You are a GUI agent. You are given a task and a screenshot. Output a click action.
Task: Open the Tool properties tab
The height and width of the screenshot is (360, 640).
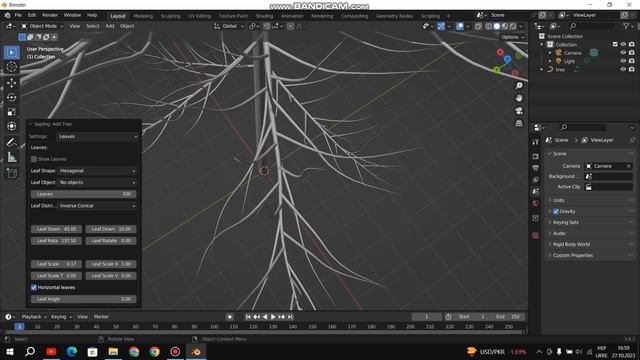(536, 142)
